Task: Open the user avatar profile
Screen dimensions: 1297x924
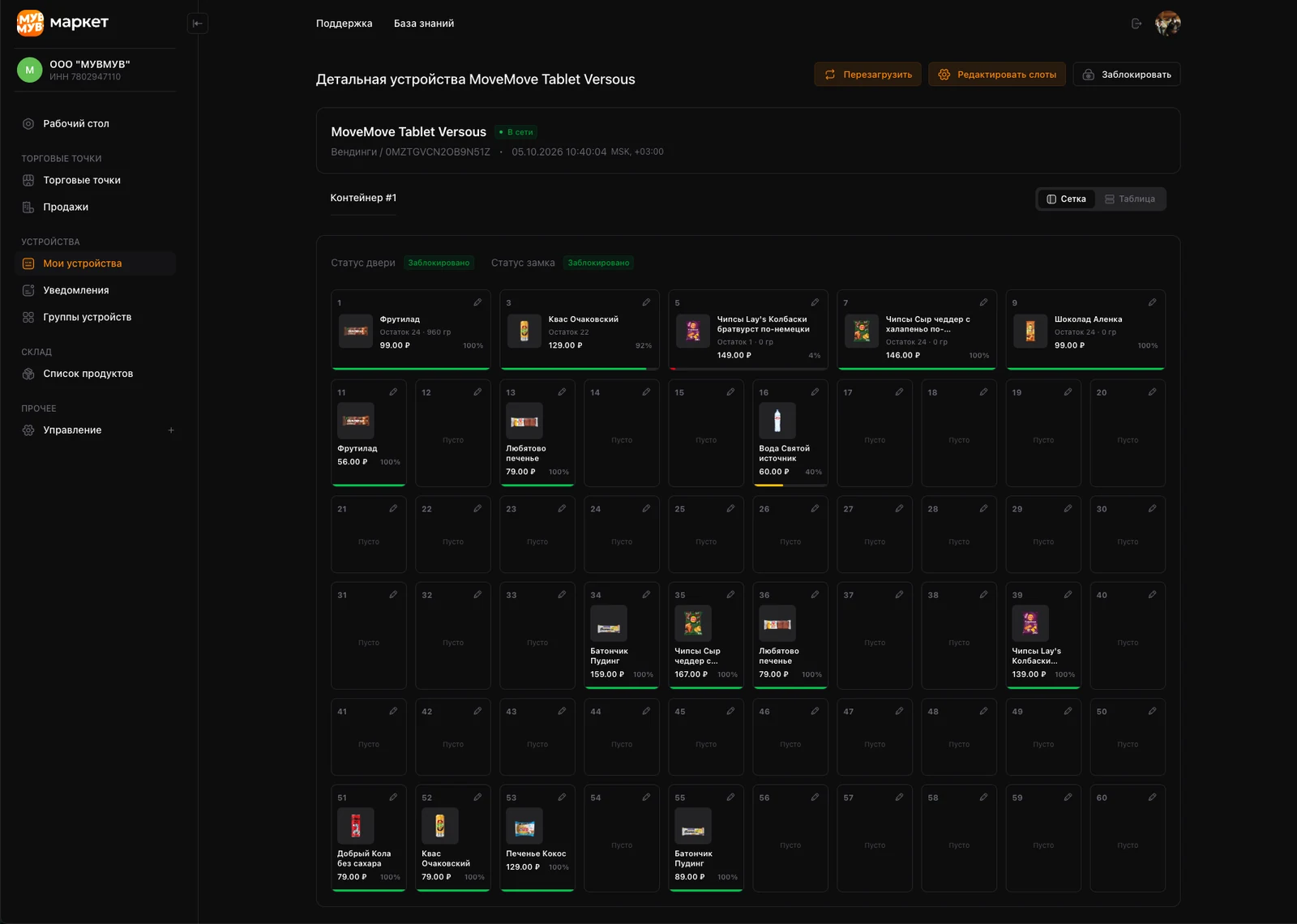Action: [1167, 24]
